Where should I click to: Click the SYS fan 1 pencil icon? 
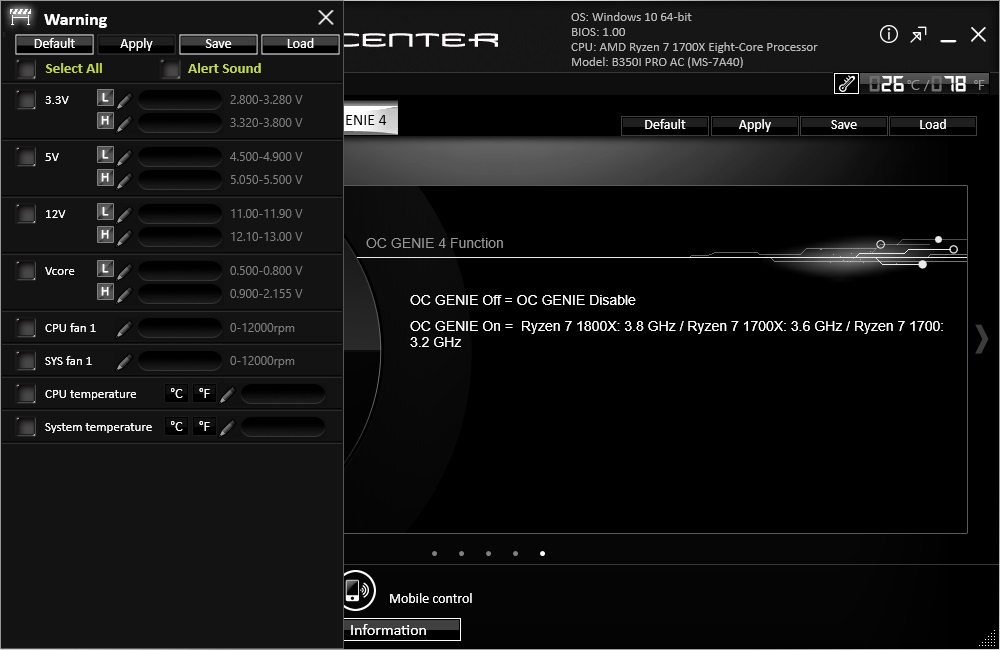(124, 362)
